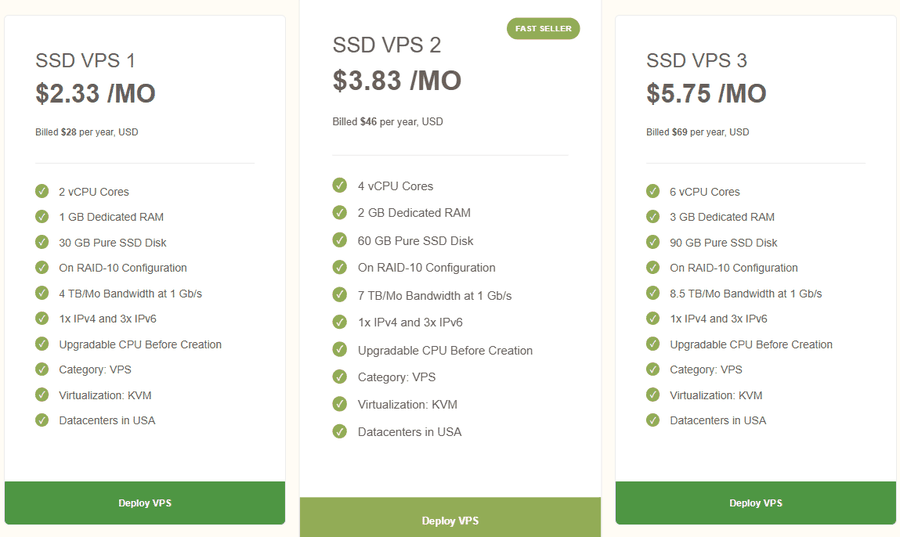Click check icon beside RAID-10 in SSD VPS 2
This screenshot has height=537, width=900.
click(340, 267)
